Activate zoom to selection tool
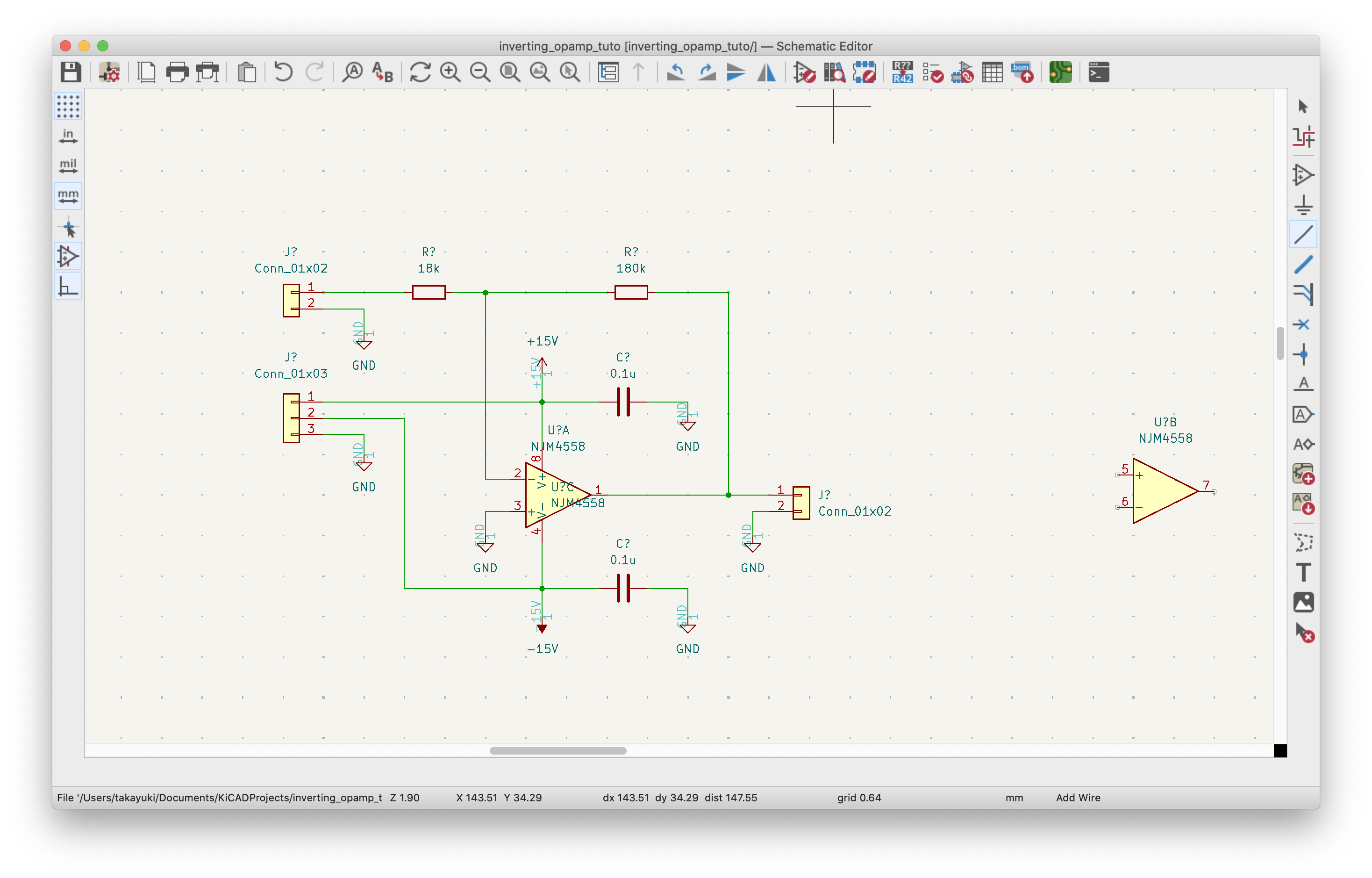1372x878 pixels. click(x=570, y=72)
